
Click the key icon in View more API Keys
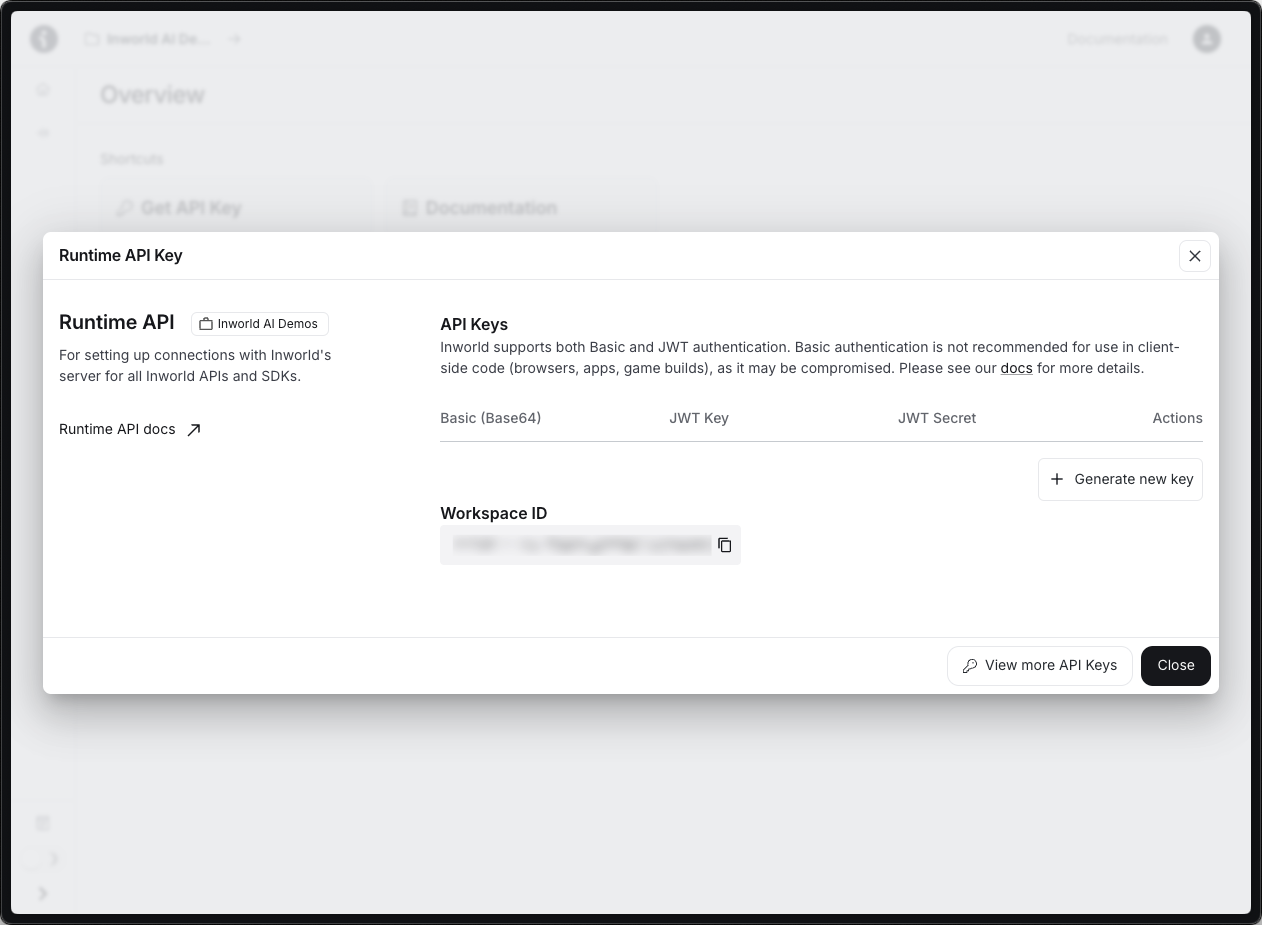970,666
